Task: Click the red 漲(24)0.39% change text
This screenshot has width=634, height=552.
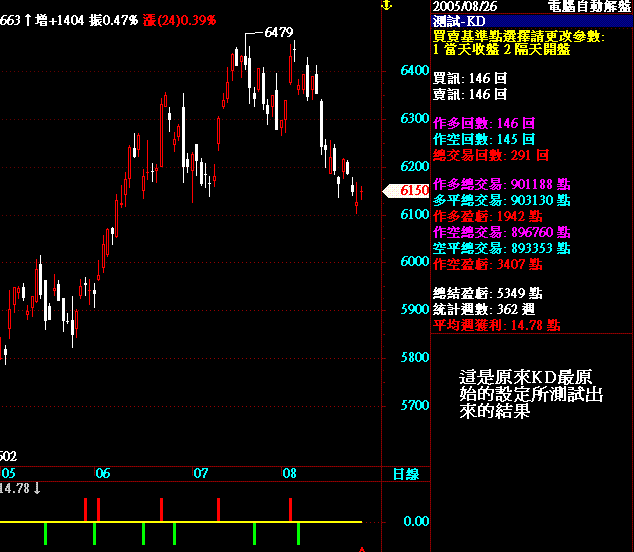Action: [x=180, y=20]
